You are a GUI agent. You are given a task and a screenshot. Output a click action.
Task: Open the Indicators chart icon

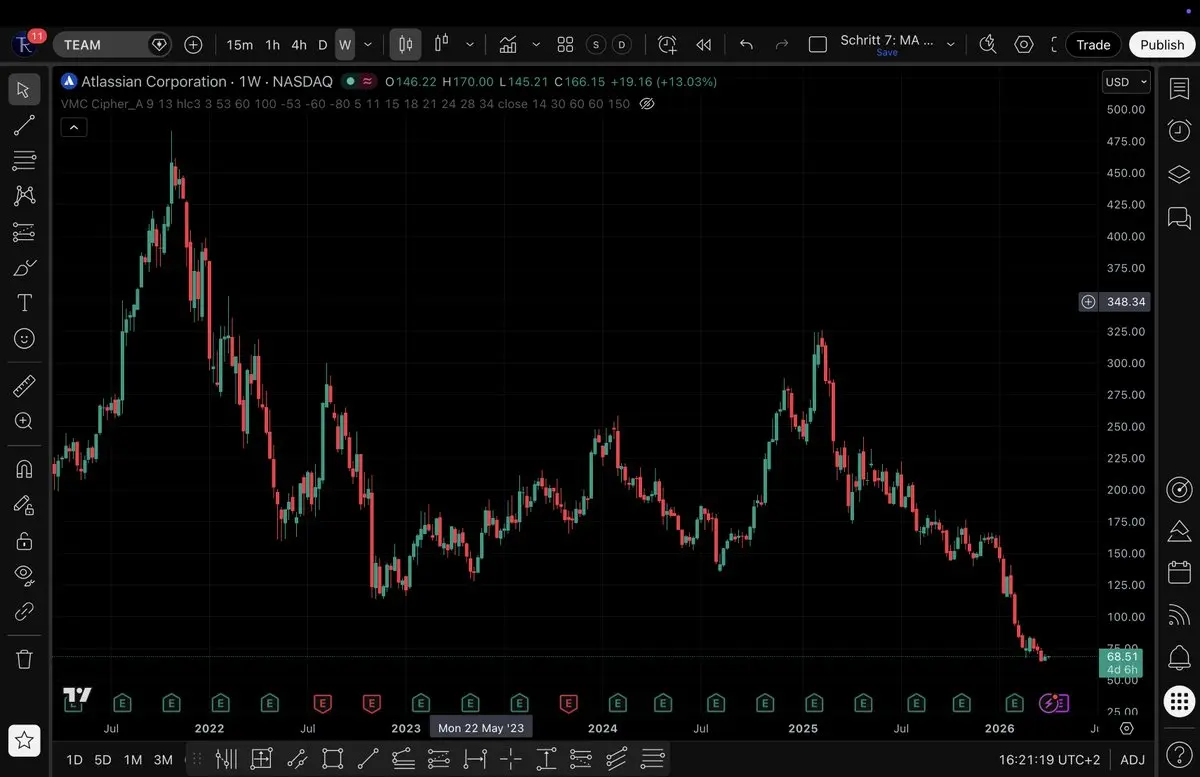[508, 45]
